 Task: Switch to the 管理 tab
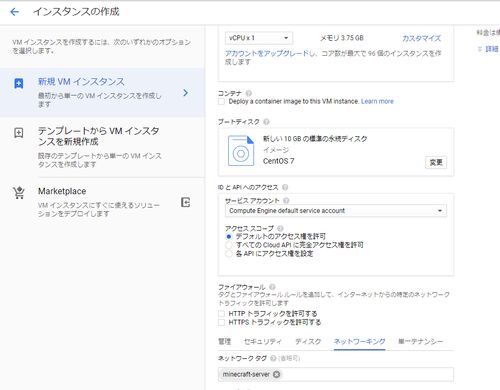225,341
